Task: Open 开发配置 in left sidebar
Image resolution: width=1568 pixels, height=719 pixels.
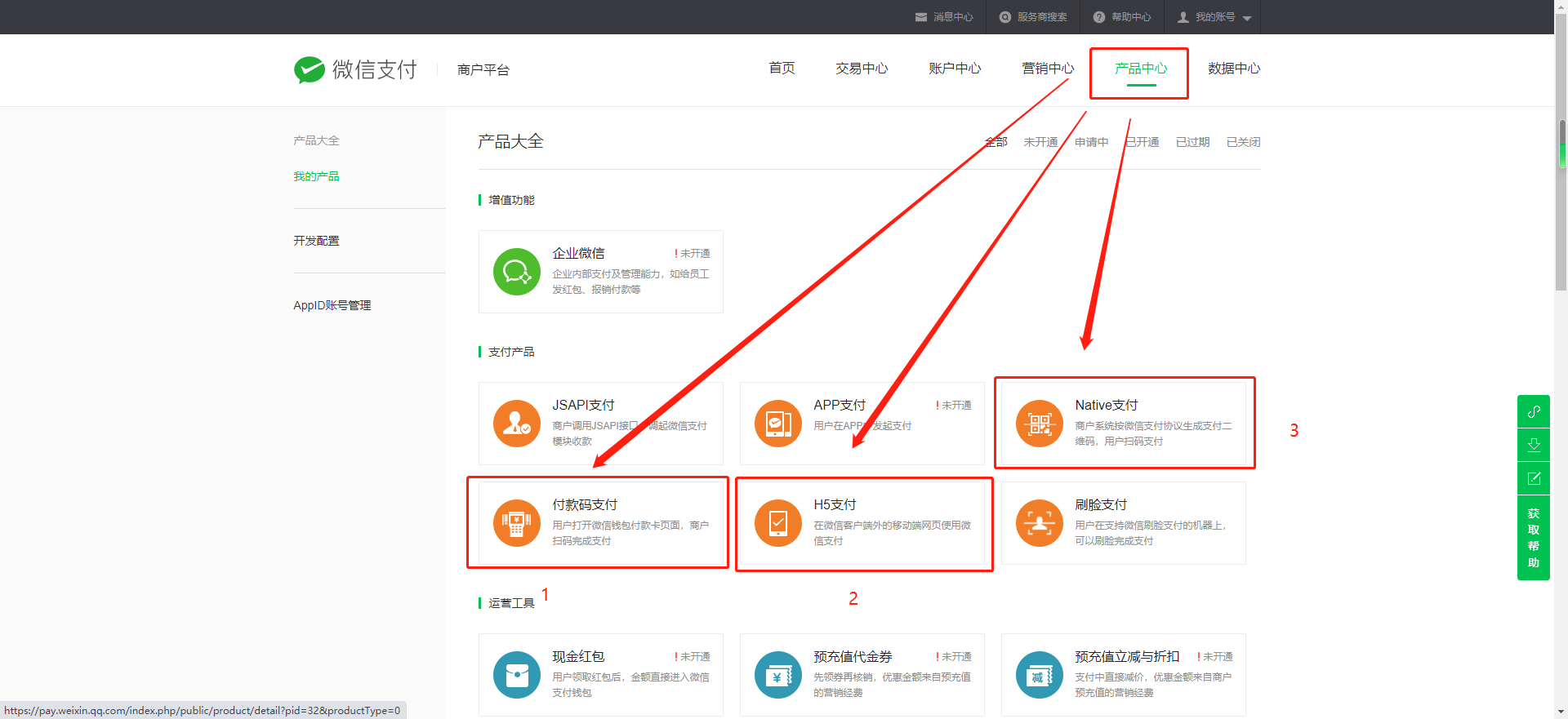Action: [x=316, y=241]
